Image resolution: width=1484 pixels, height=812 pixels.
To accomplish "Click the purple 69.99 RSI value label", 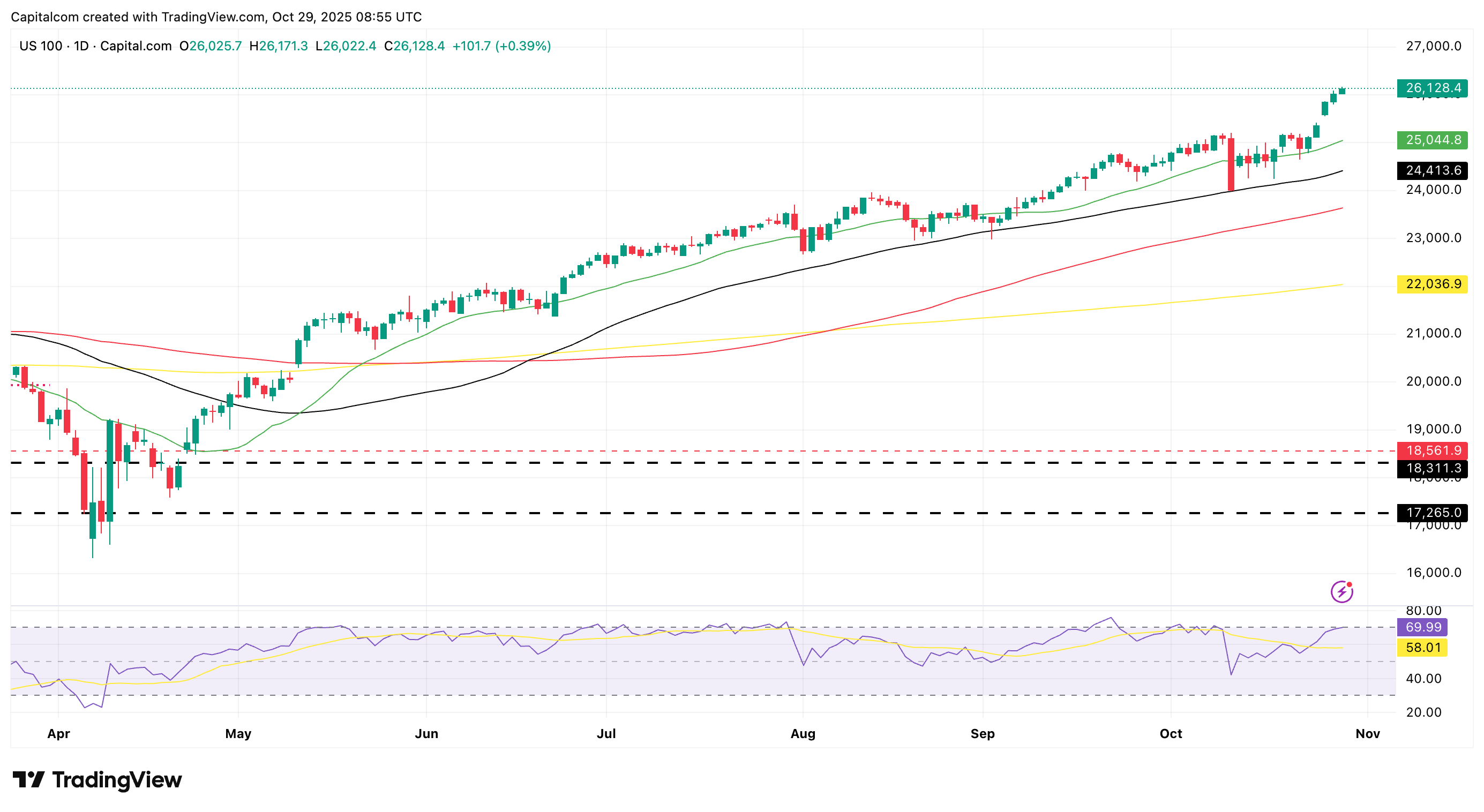I will point(1422,627).
